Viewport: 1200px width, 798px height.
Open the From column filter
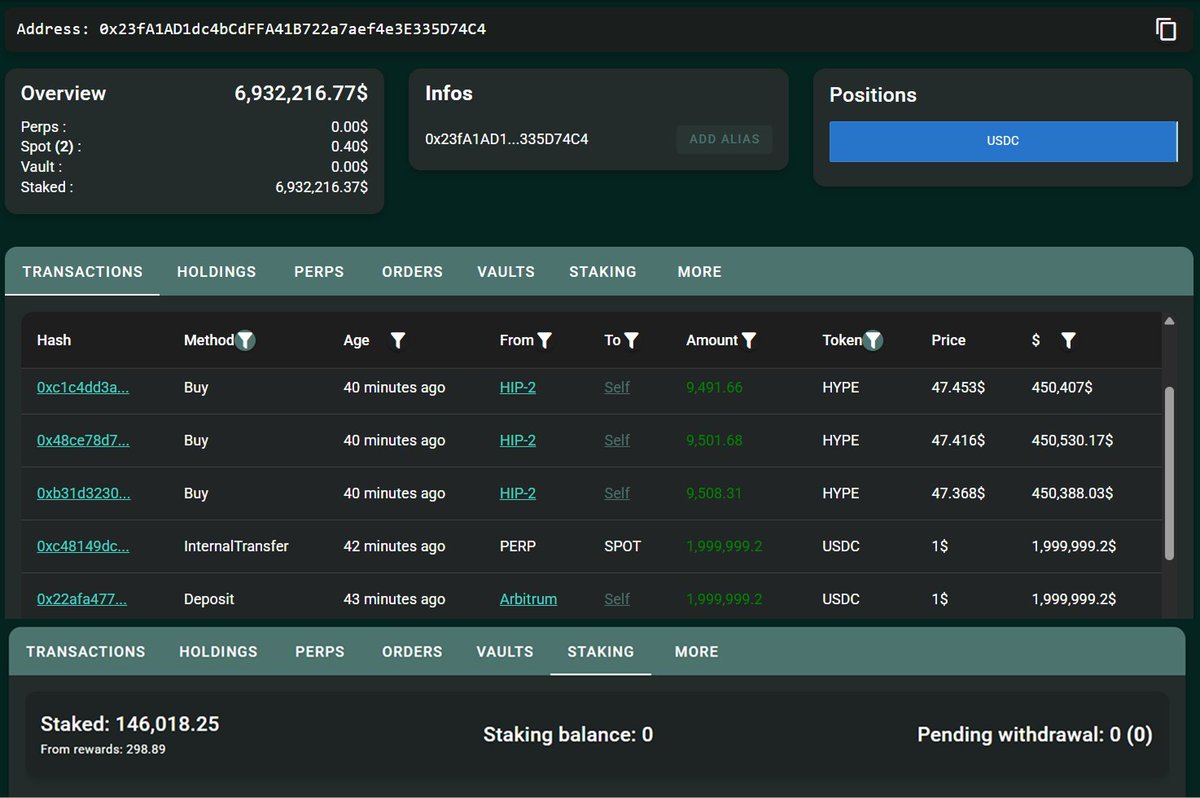(x=544, y=340)
